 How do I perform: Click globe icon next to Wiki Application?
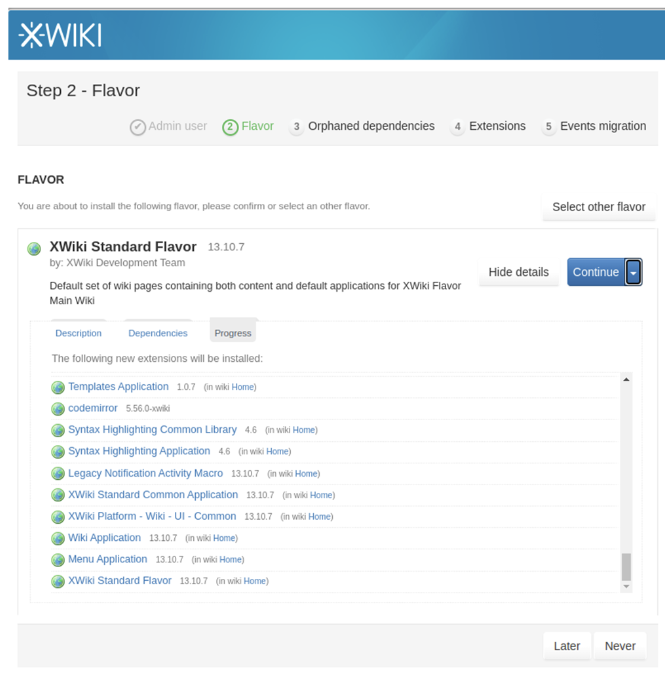click(x=58, y=538)
